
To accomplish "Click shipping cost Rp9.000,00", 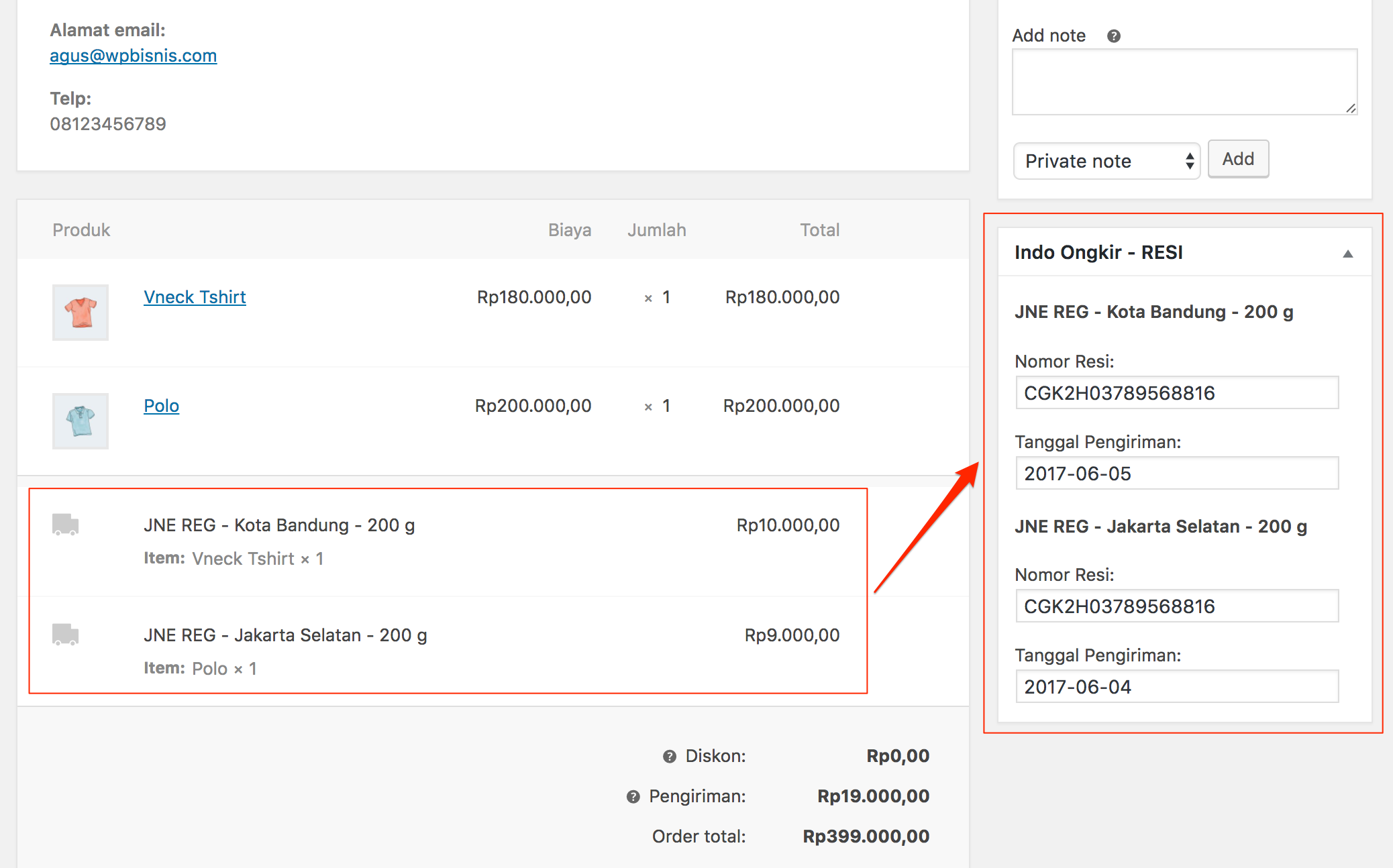I will pyautogui.click(x=792, y=635).
